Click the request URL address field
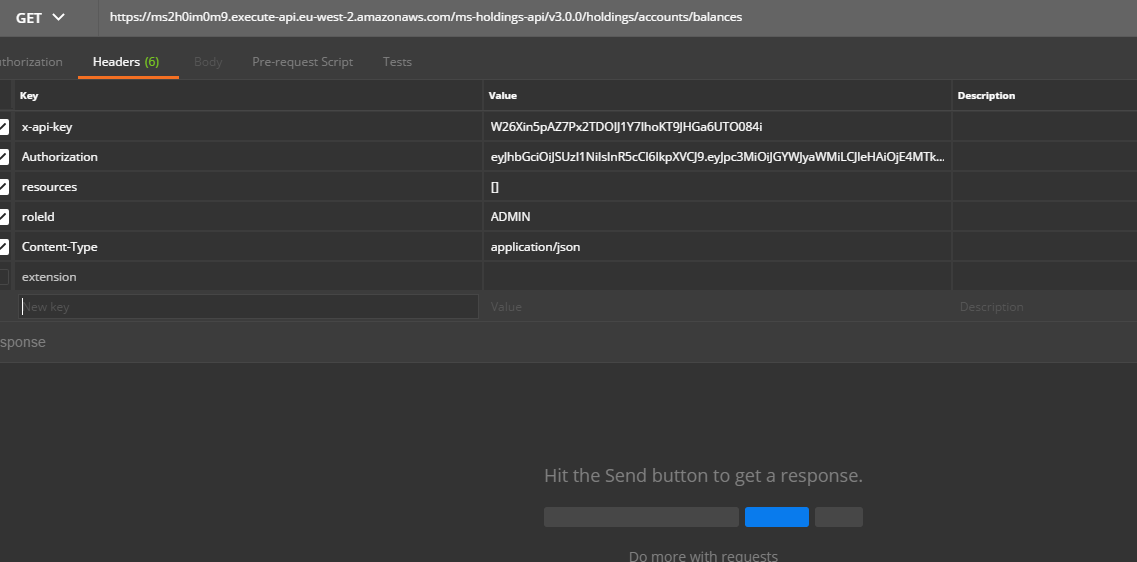Image resolution: width=1137 pixels, height=562 pixels. pyautogui.click(x=600, y=18)
